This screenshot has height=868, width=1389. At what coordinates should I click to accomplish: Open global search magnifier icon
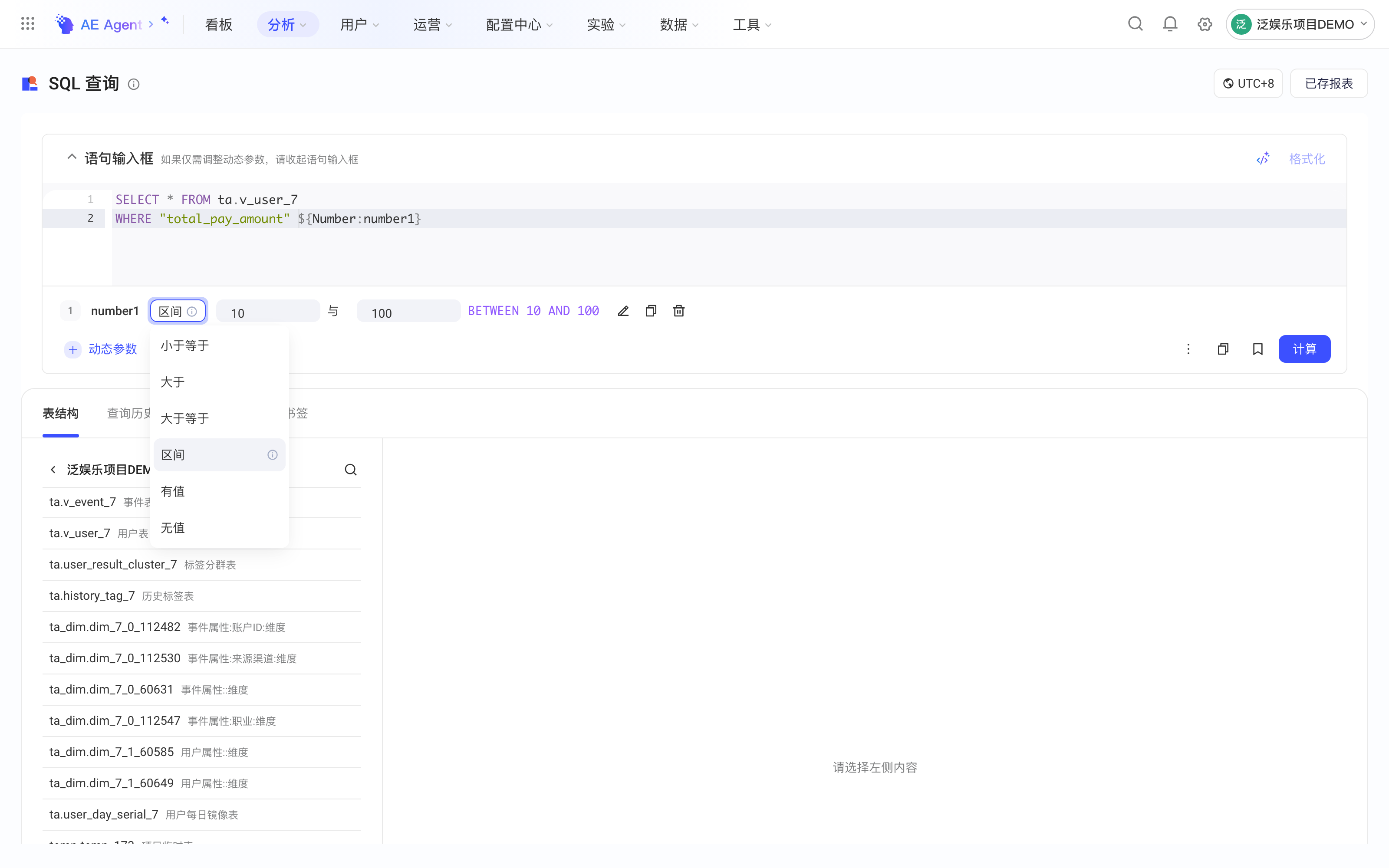pyautogui.click(x=1136, y=23)
